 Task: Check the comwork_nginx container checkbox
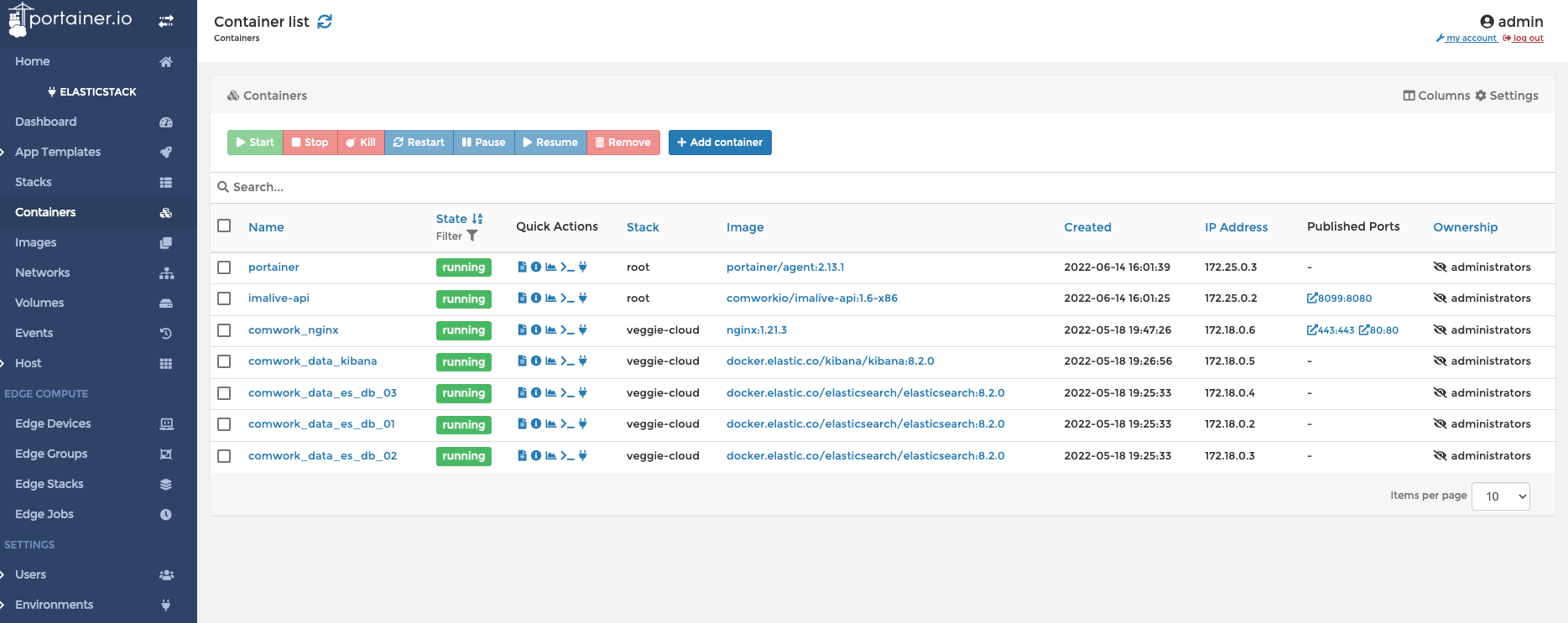(x=224, y=330)
